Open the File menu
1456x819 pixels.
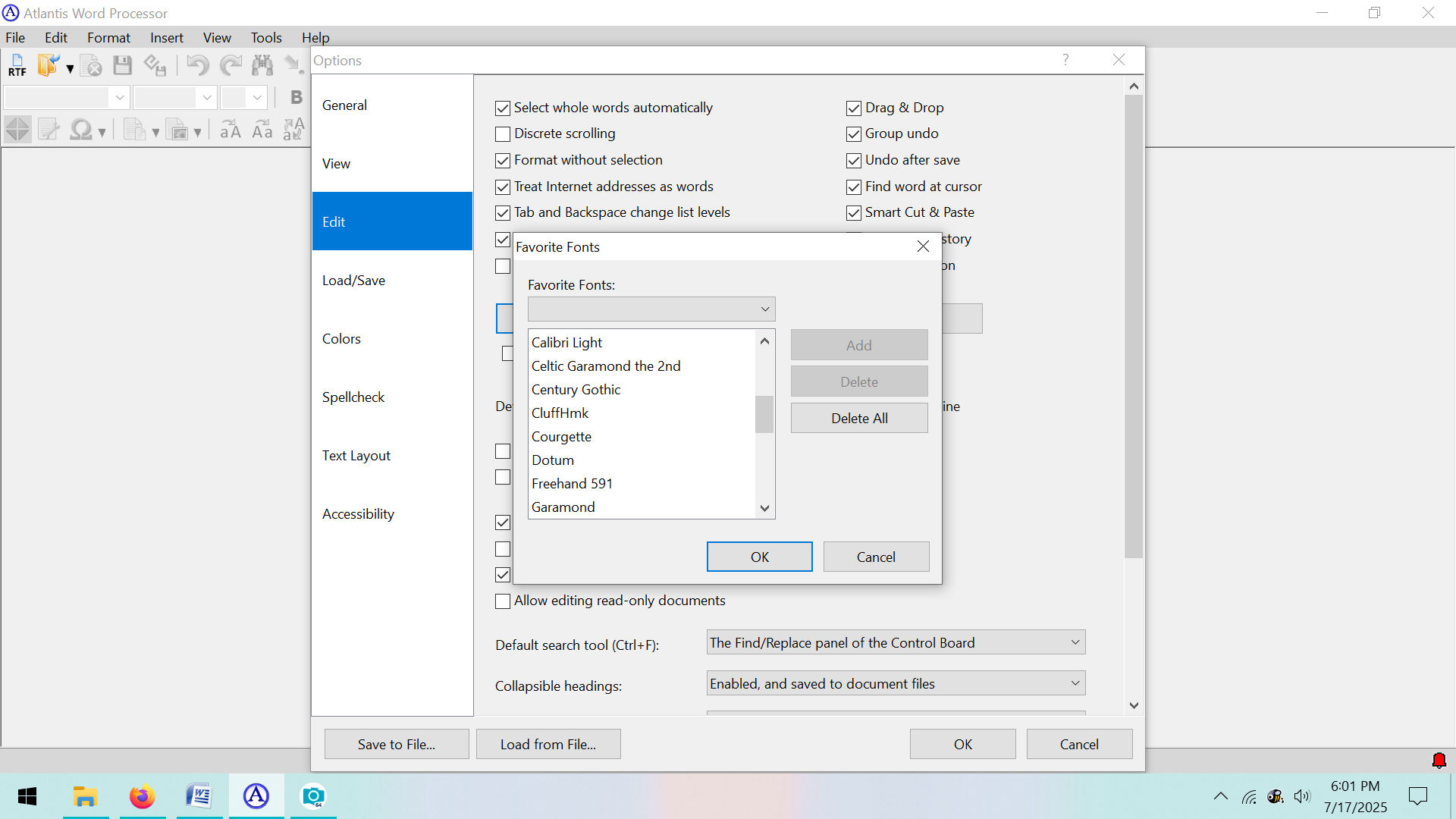(x=15, y=37)
